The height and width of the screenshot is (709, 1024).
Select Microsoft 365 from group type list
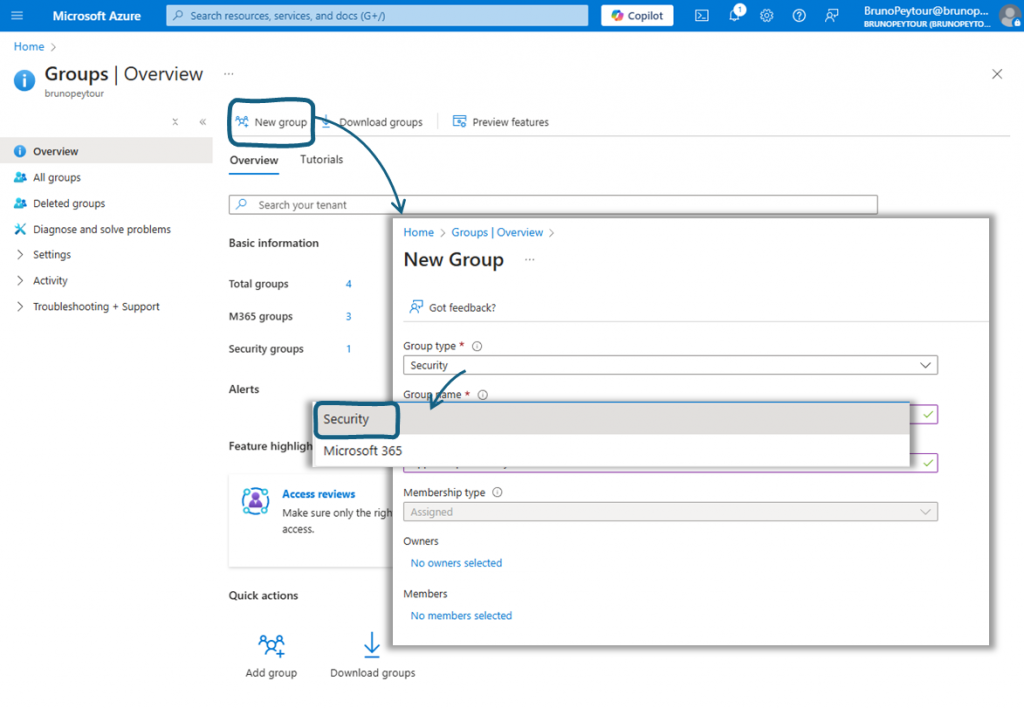click(x=363, y=451)
